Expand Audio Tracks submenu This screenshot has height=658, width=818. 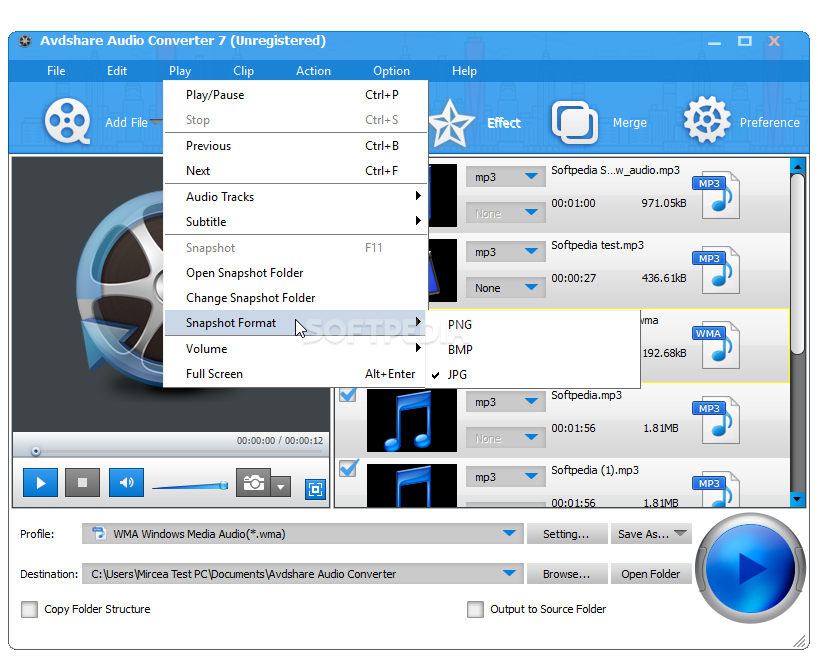tap(295, 197)
